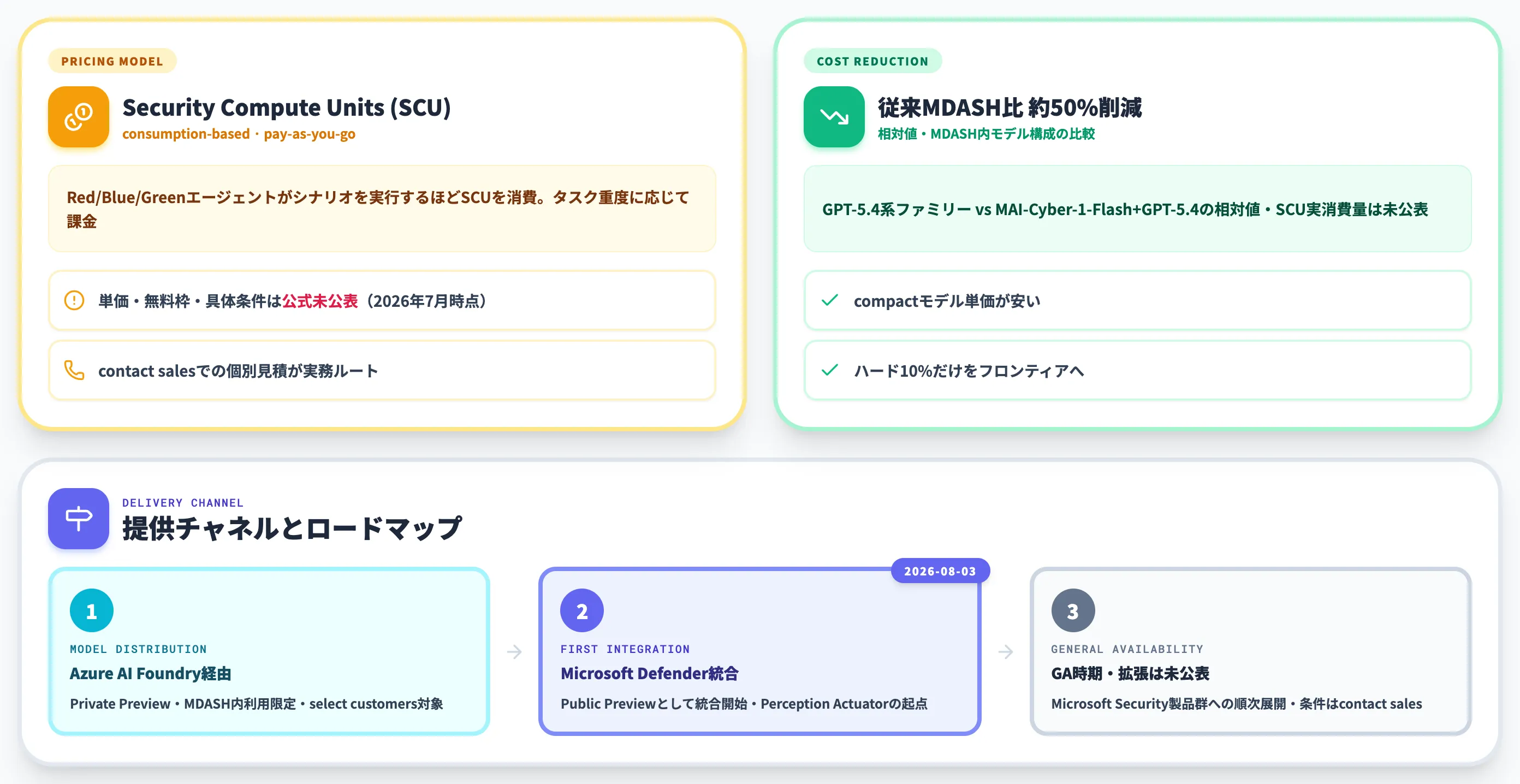Click the Security Compute Units (SCU) heading

(287, 108)
